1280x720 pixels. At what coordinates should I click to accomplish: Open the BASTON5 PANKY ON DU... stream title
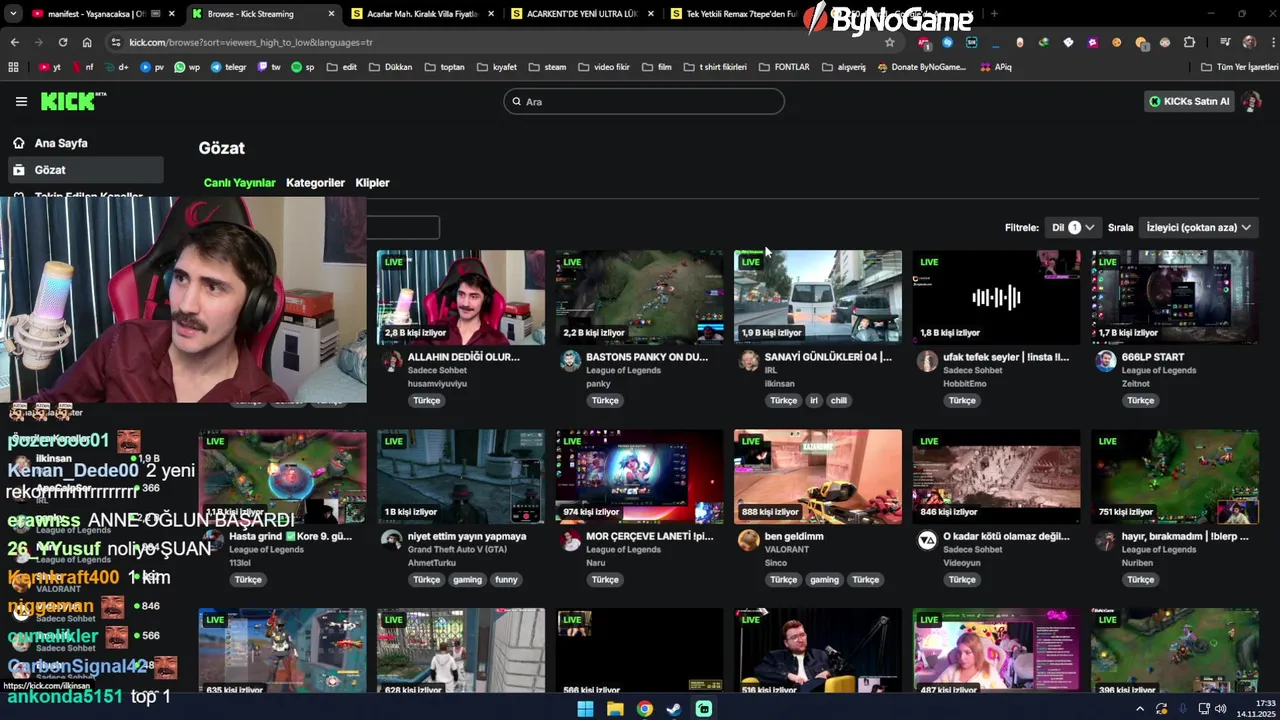647,357
